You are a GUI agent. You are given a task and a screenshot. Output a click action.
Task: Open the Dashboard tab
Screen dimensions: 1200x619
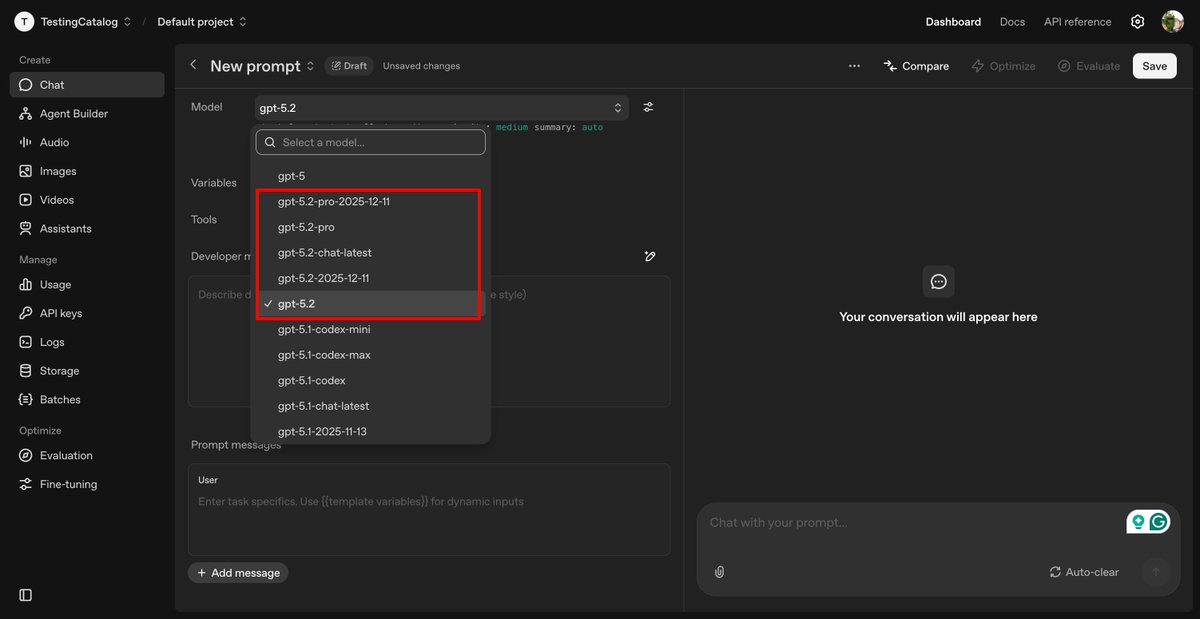click(x=953, y=22)
